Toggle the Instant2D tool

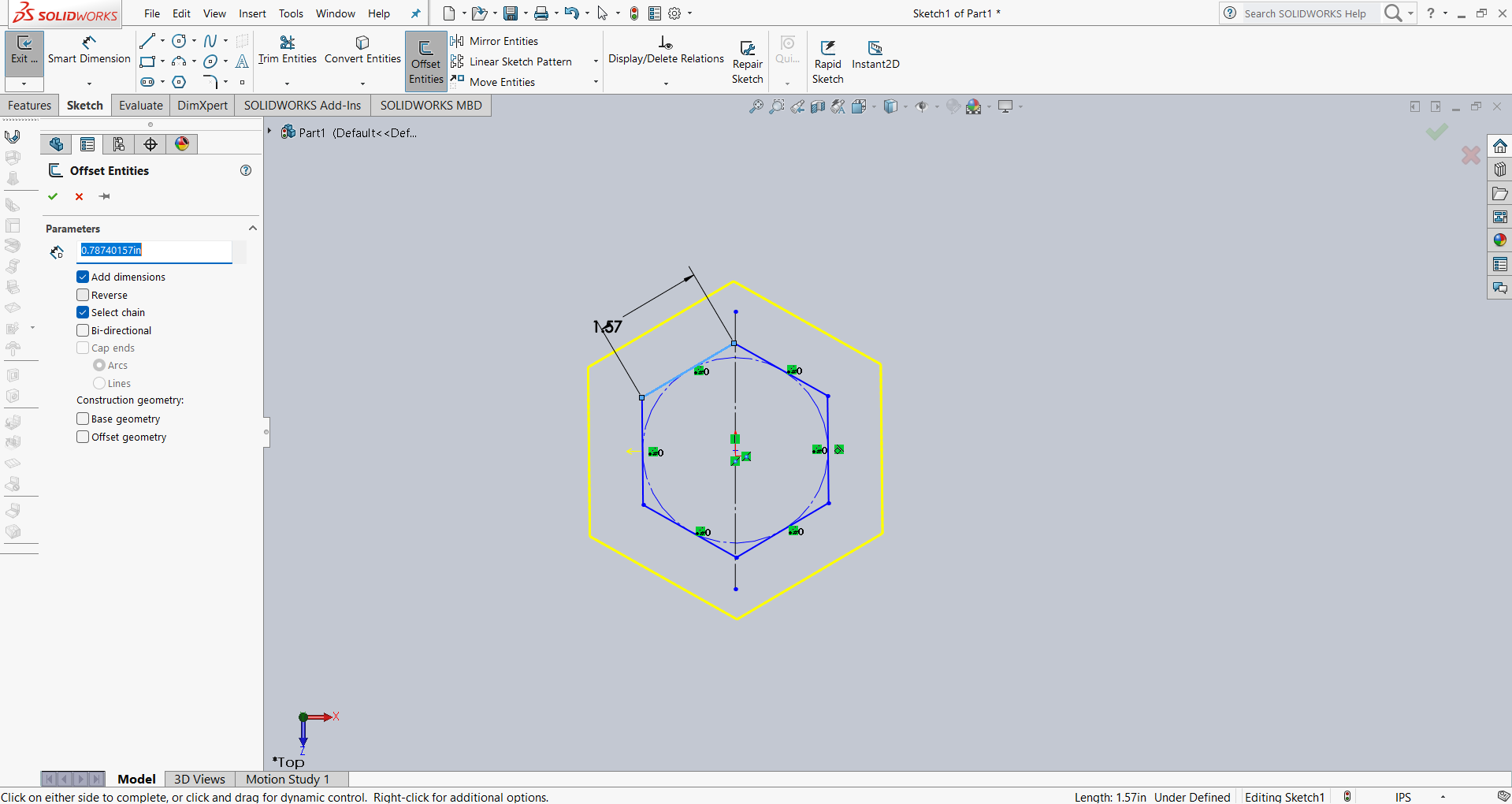click(x=875, y=54)
